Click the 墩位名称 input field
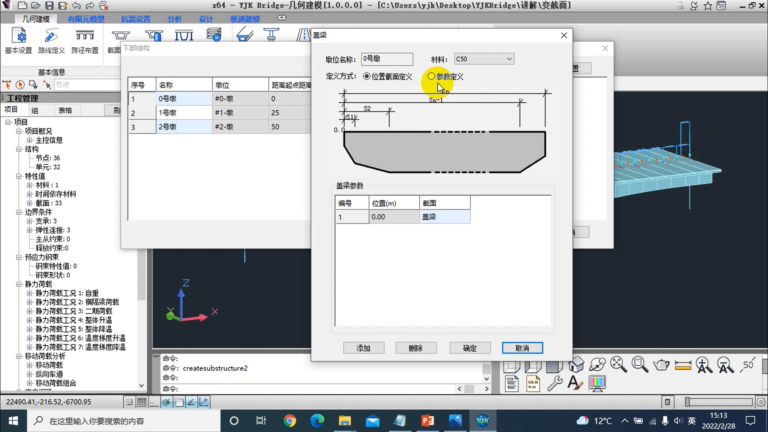The image size is (768, 432). click(x=387, y=59)
